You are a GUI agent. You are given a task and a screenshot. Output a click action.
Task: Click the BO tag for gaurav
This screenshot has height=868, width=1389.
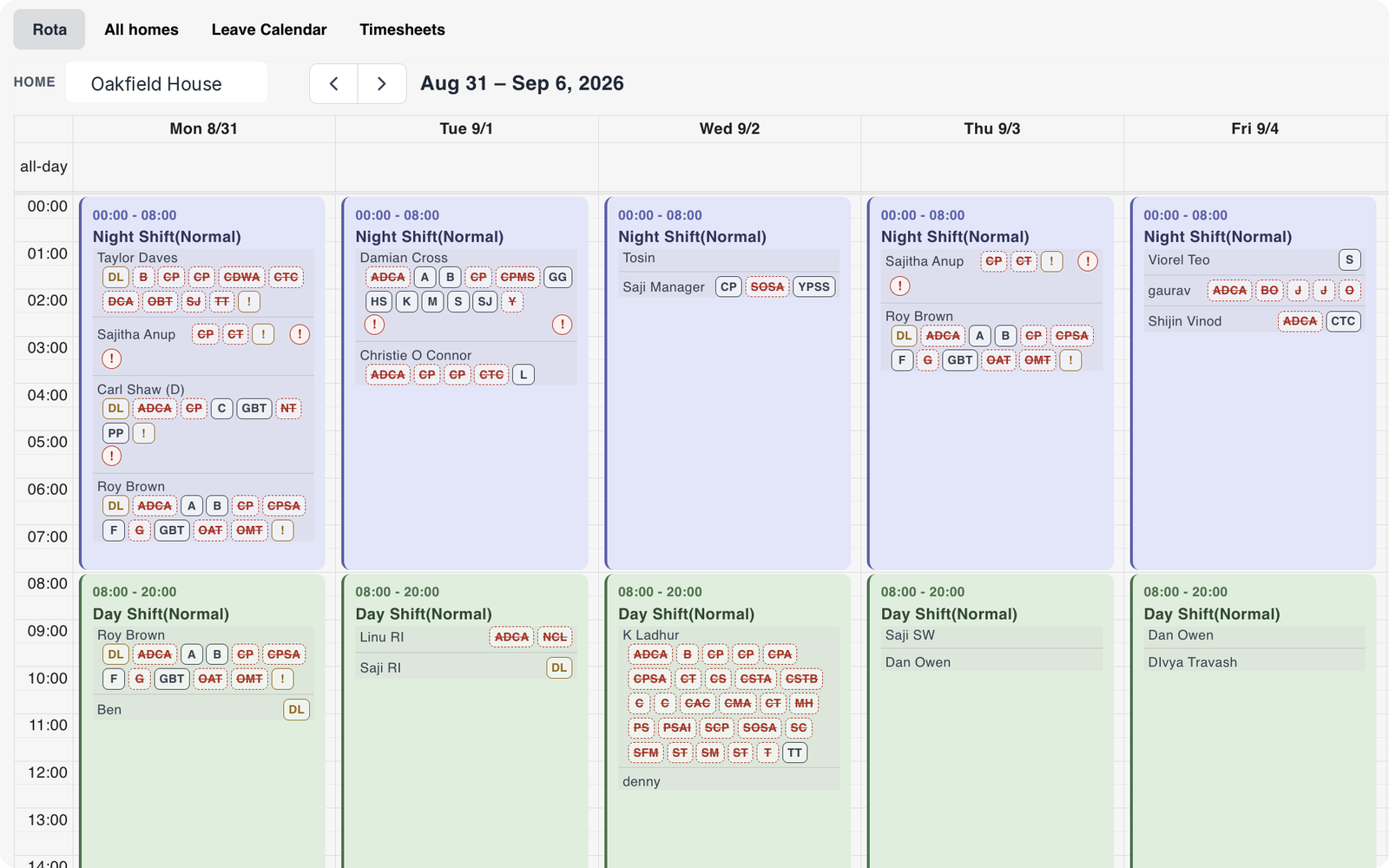coord(1270,291)
